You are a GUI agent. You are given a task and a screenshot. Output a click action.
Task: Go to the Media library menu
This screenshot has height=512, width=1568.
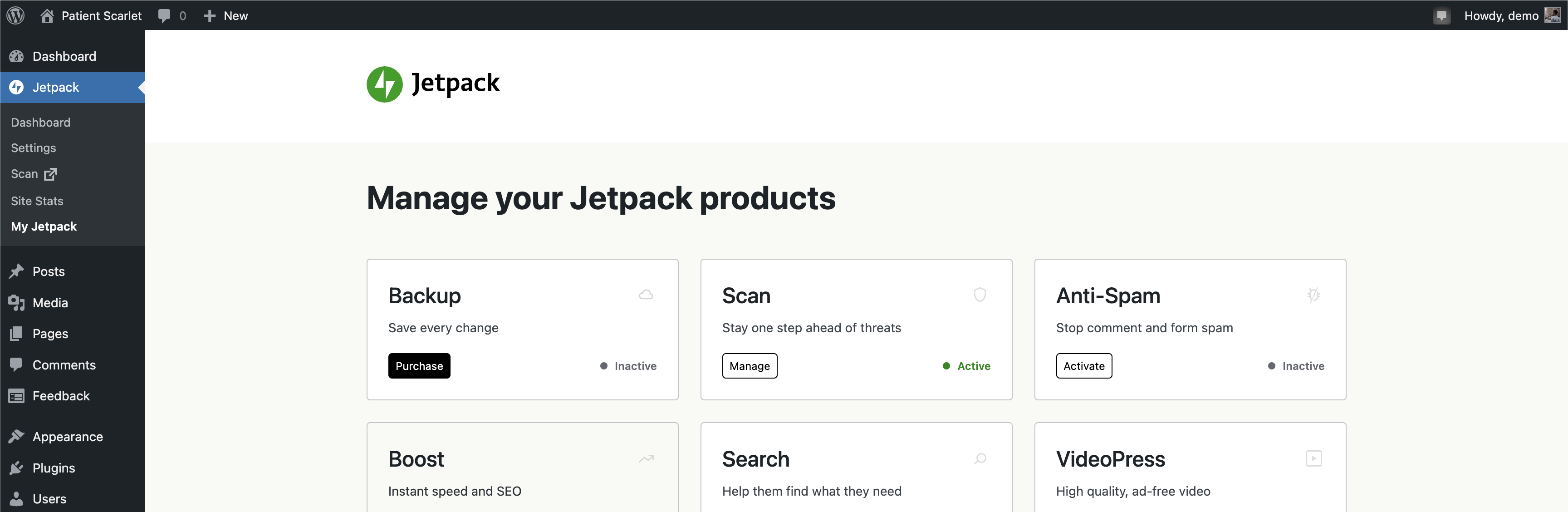click(73, 303)
